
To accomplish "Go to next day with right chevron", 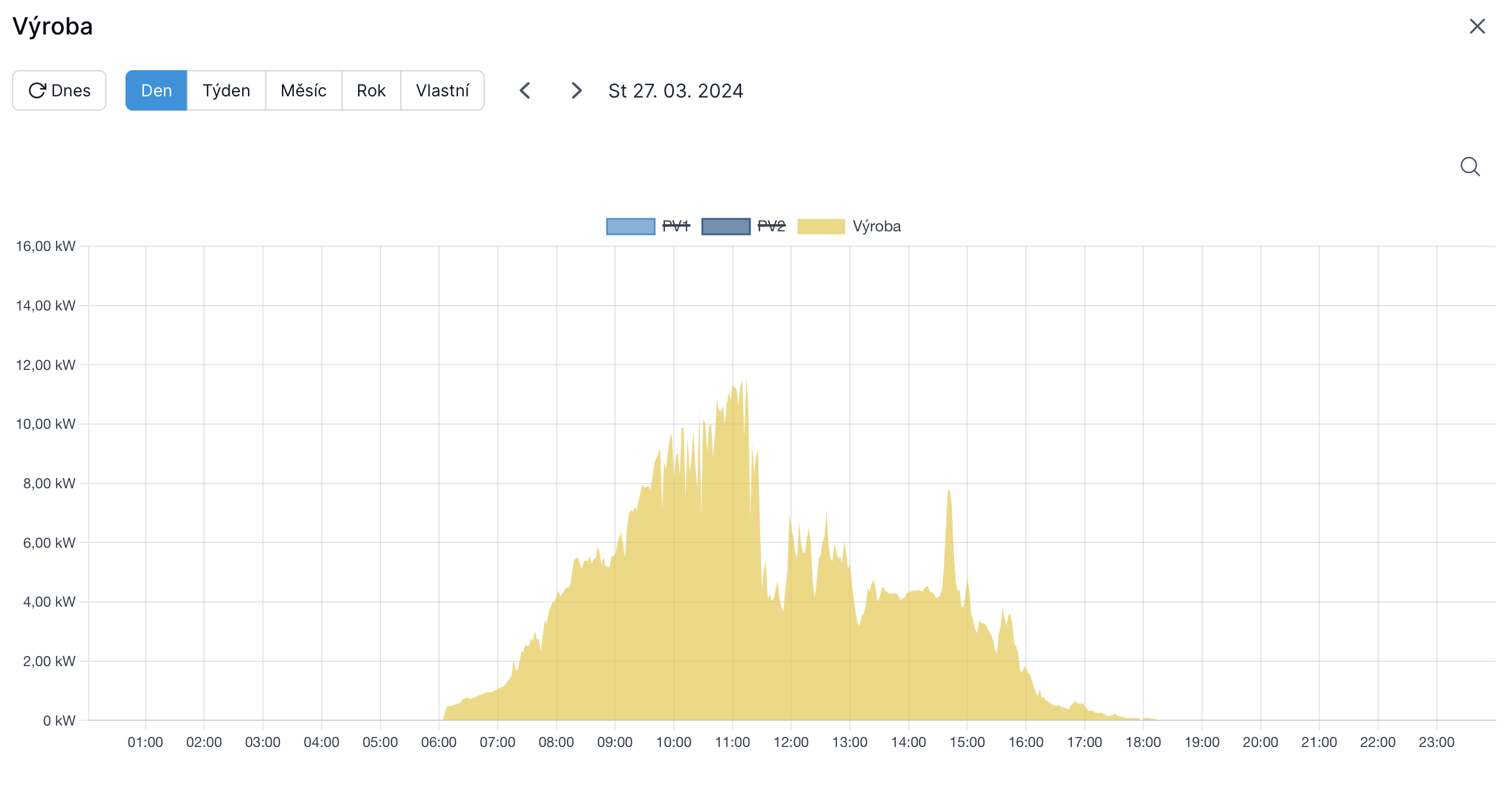I will (x=576, y=90).
